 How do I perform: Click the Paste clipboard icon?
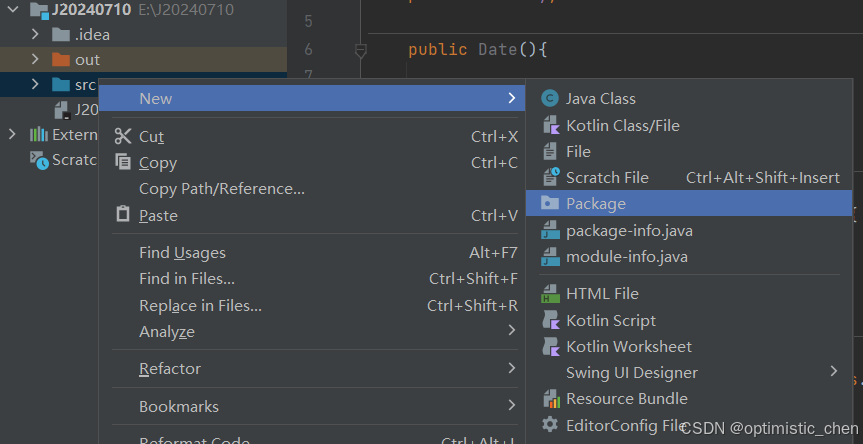pos(123,215)
